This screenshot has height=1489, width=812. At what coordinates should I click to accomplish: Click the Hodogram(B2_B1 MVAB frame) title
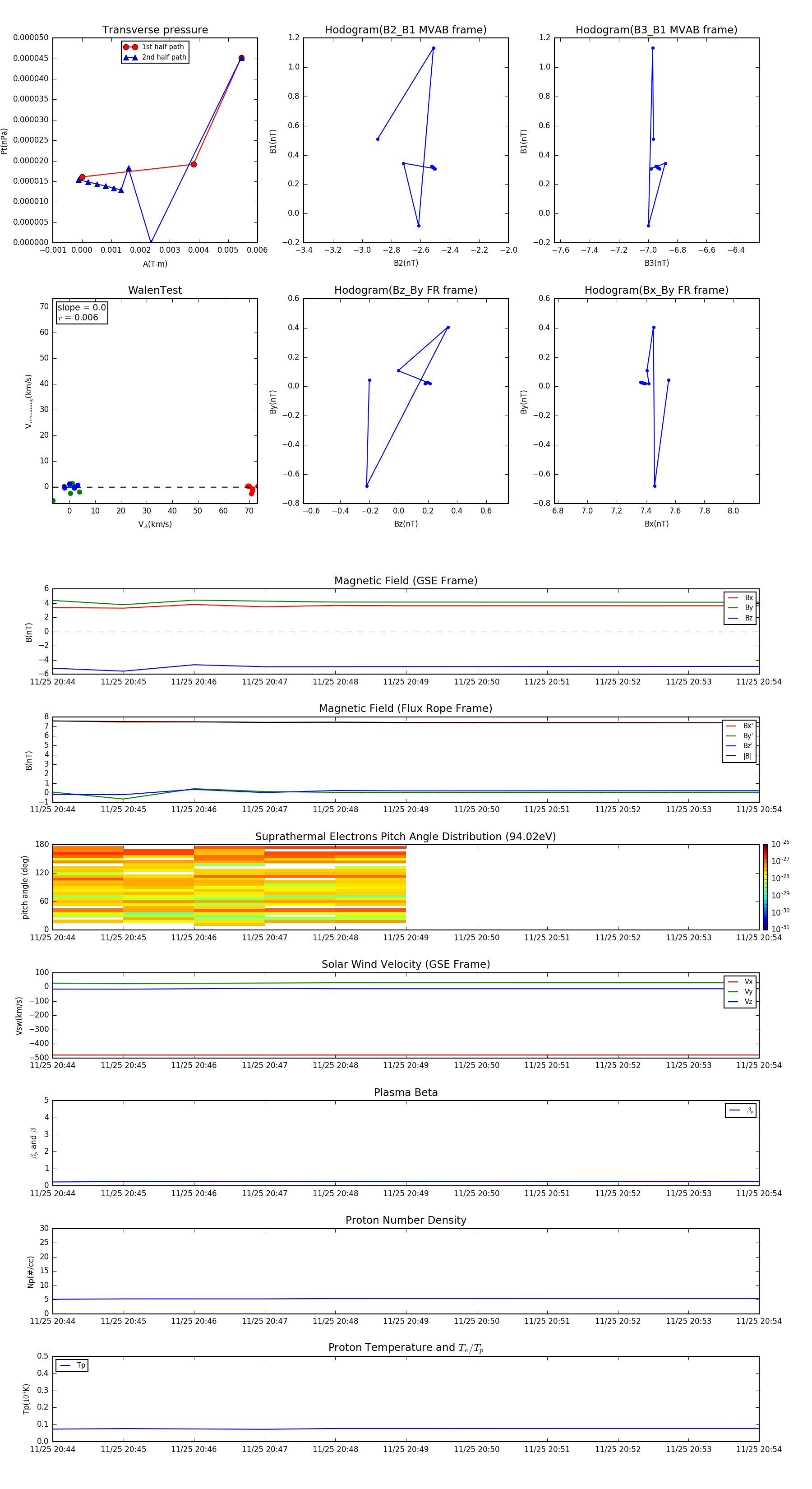pyautogui.click(x=406, y=30)
